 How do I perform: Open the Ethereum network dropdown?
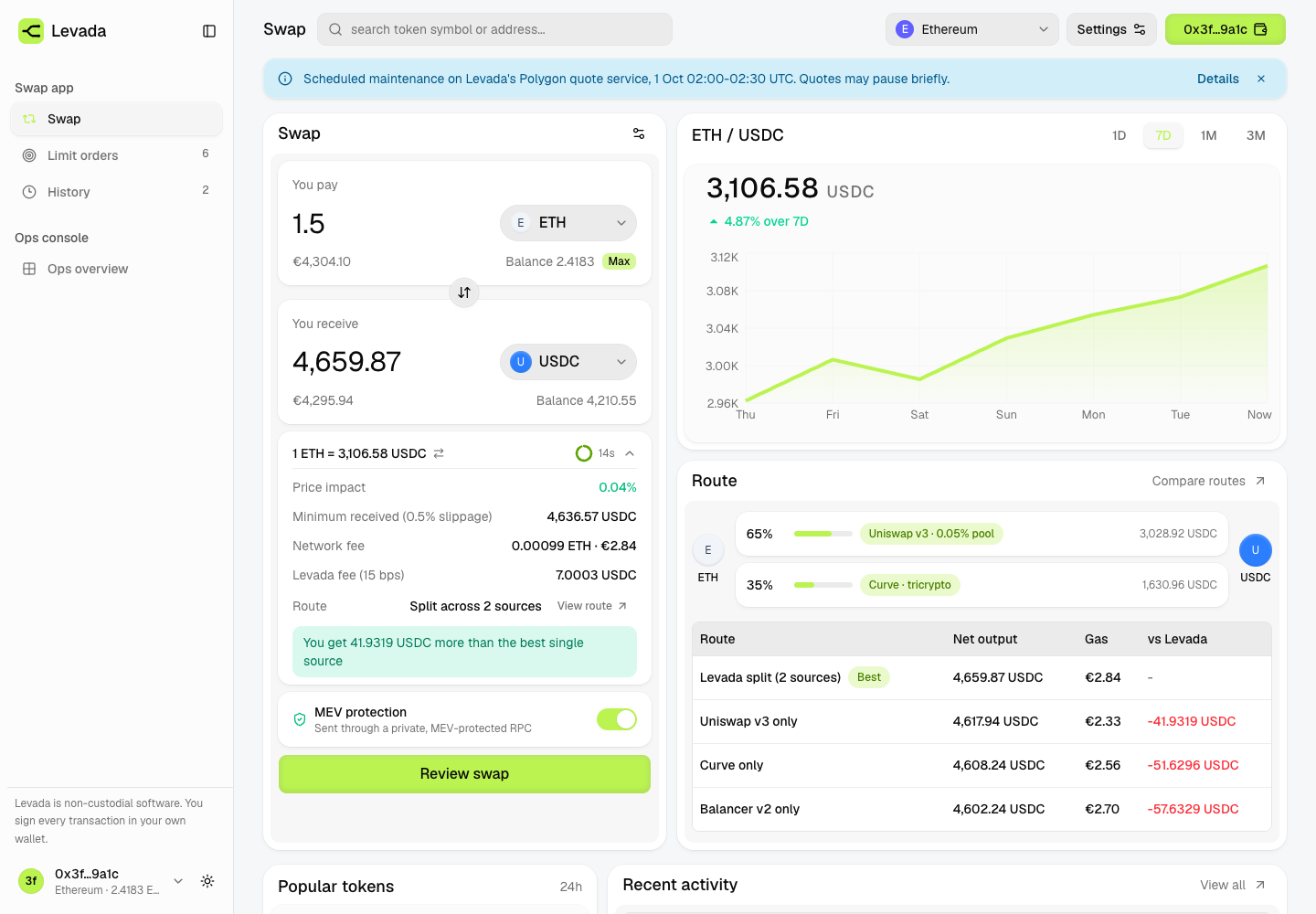(972, 29)
